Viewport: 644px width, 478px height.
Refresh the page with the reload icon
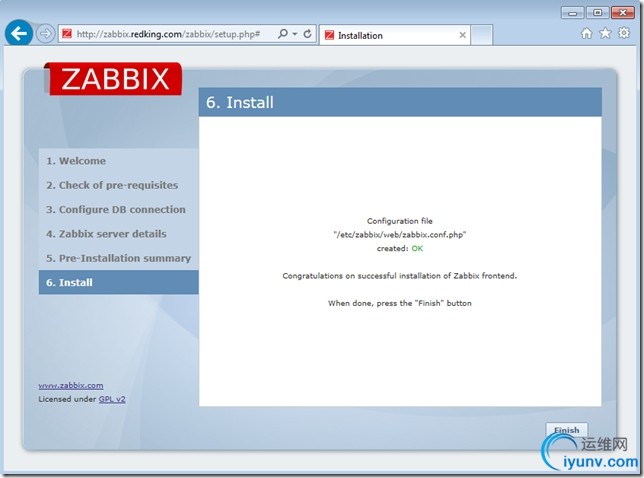tap(307, 34)
